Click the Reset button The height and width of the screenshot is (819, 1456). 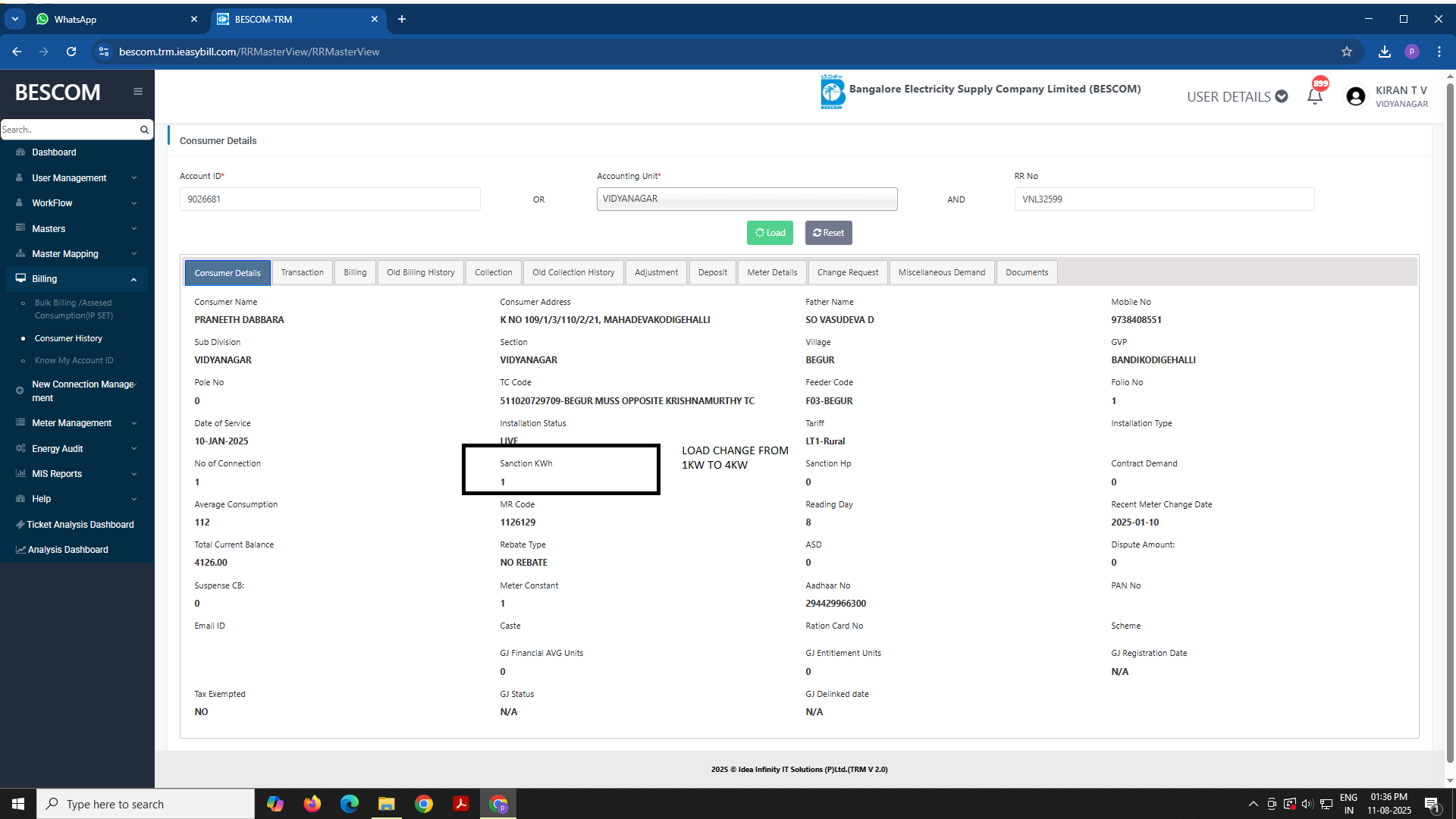pyautogui.click(x=828, y=233)
